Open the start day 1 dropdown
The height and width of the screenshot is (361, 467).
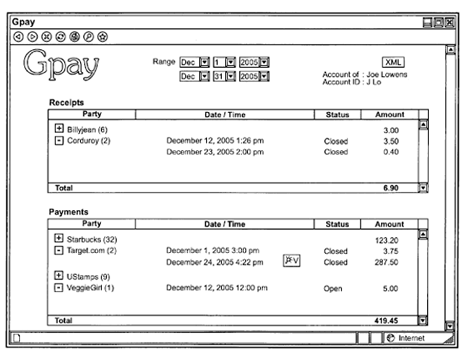pos(230,62)
